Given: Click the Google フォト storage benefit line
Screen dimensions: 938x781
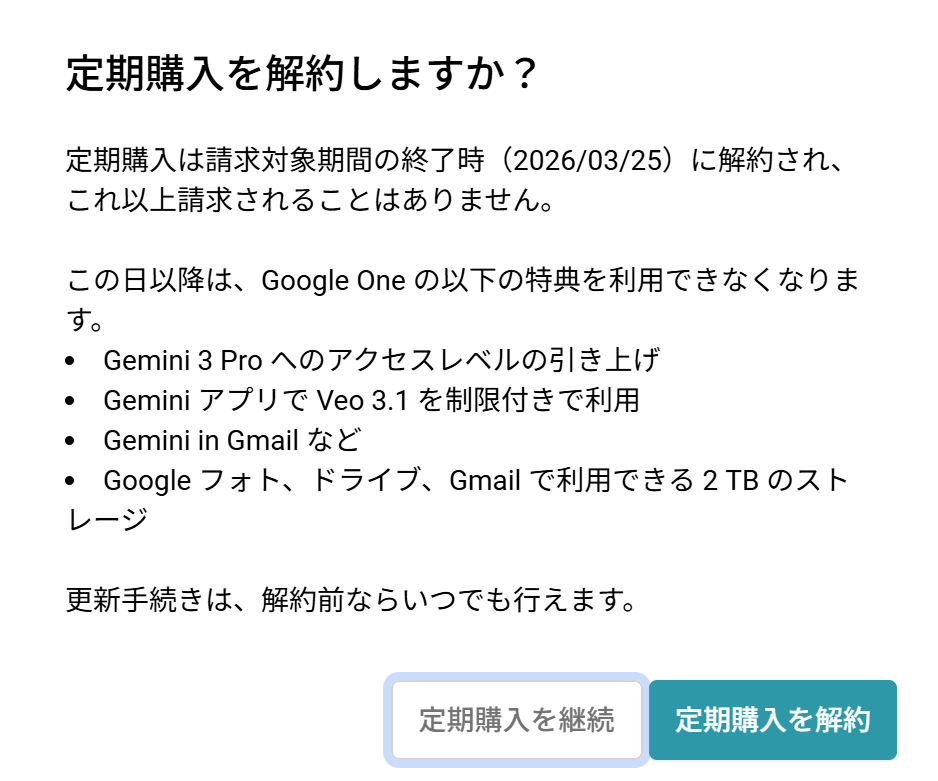Looking at the screenshot, I should [475, 480].
